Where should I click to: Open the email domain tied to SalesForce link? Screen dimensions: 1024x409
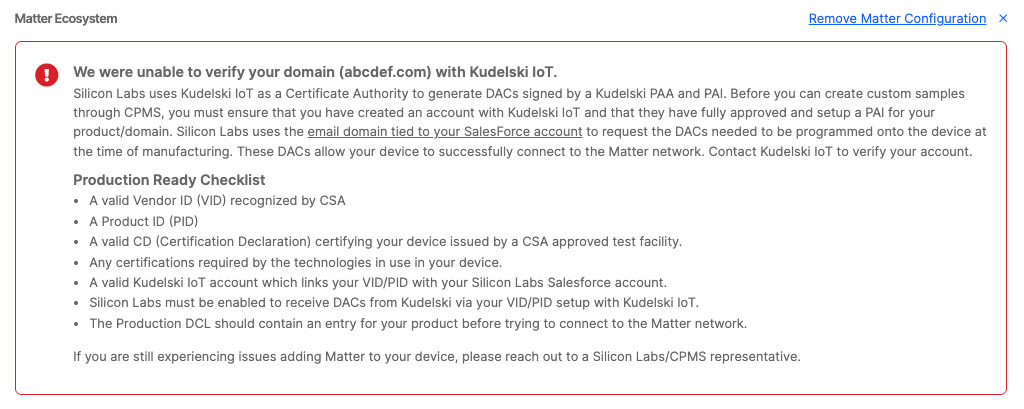pyautogui.click(x=444, y=132)
